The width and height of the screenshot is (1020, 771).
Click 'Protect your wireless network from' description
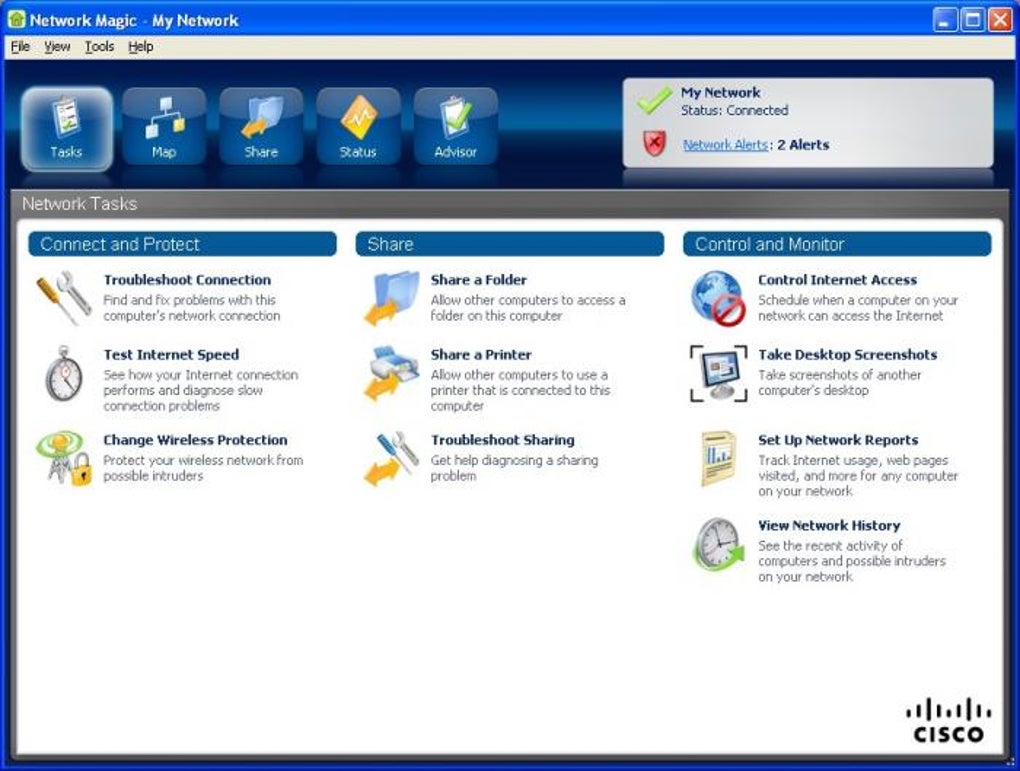tap(203, 460)
